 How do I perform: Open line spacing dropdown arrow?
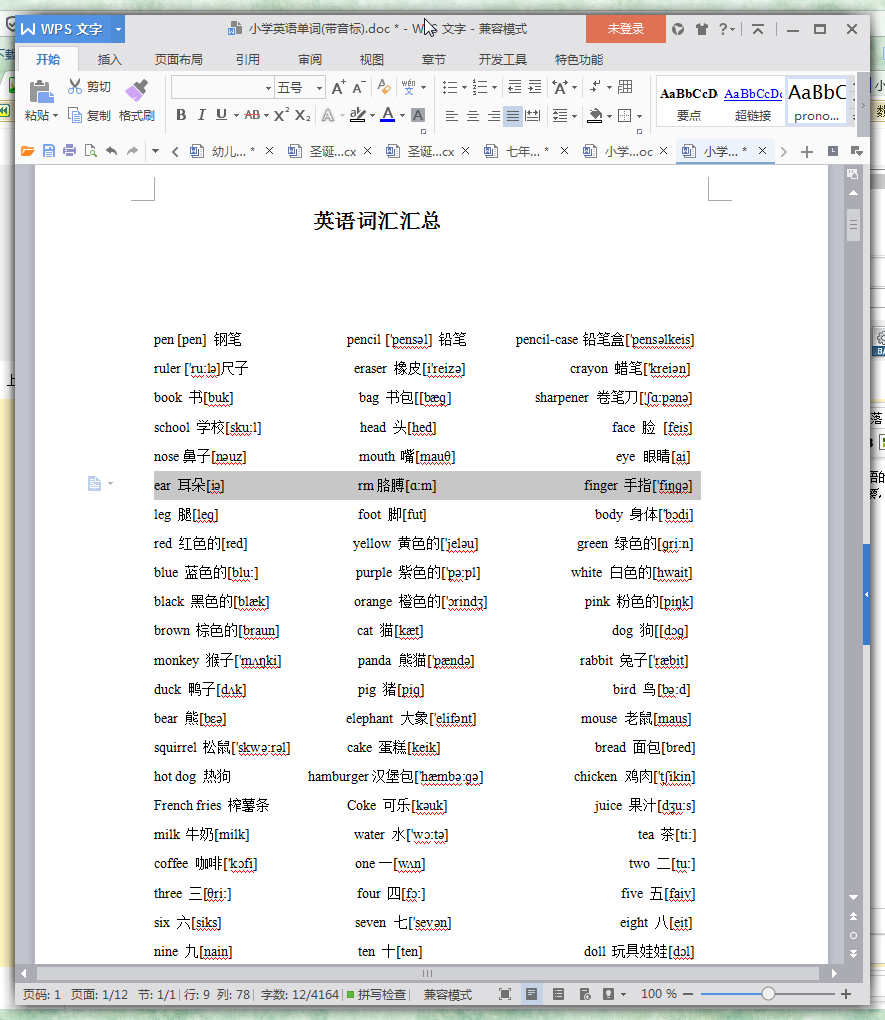(x=574, y=116)
